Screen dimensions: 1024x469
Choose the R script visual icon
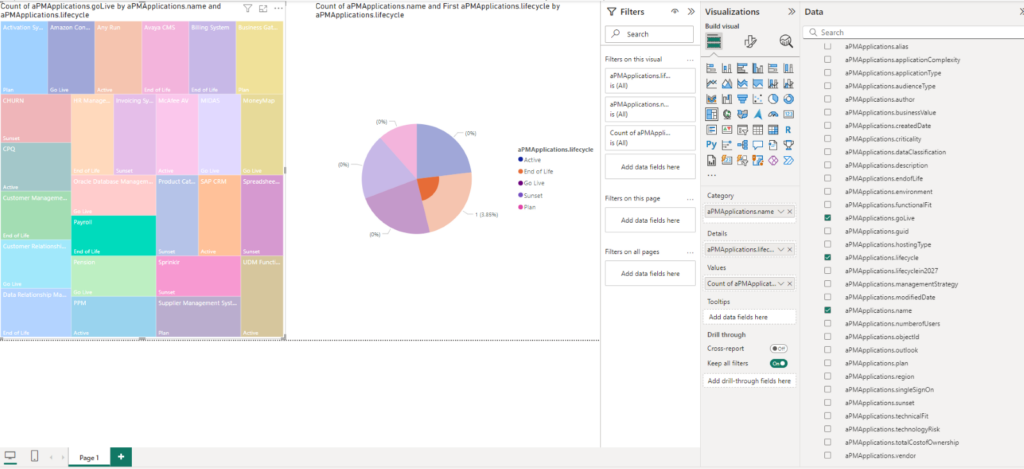(x=789, y=129)
